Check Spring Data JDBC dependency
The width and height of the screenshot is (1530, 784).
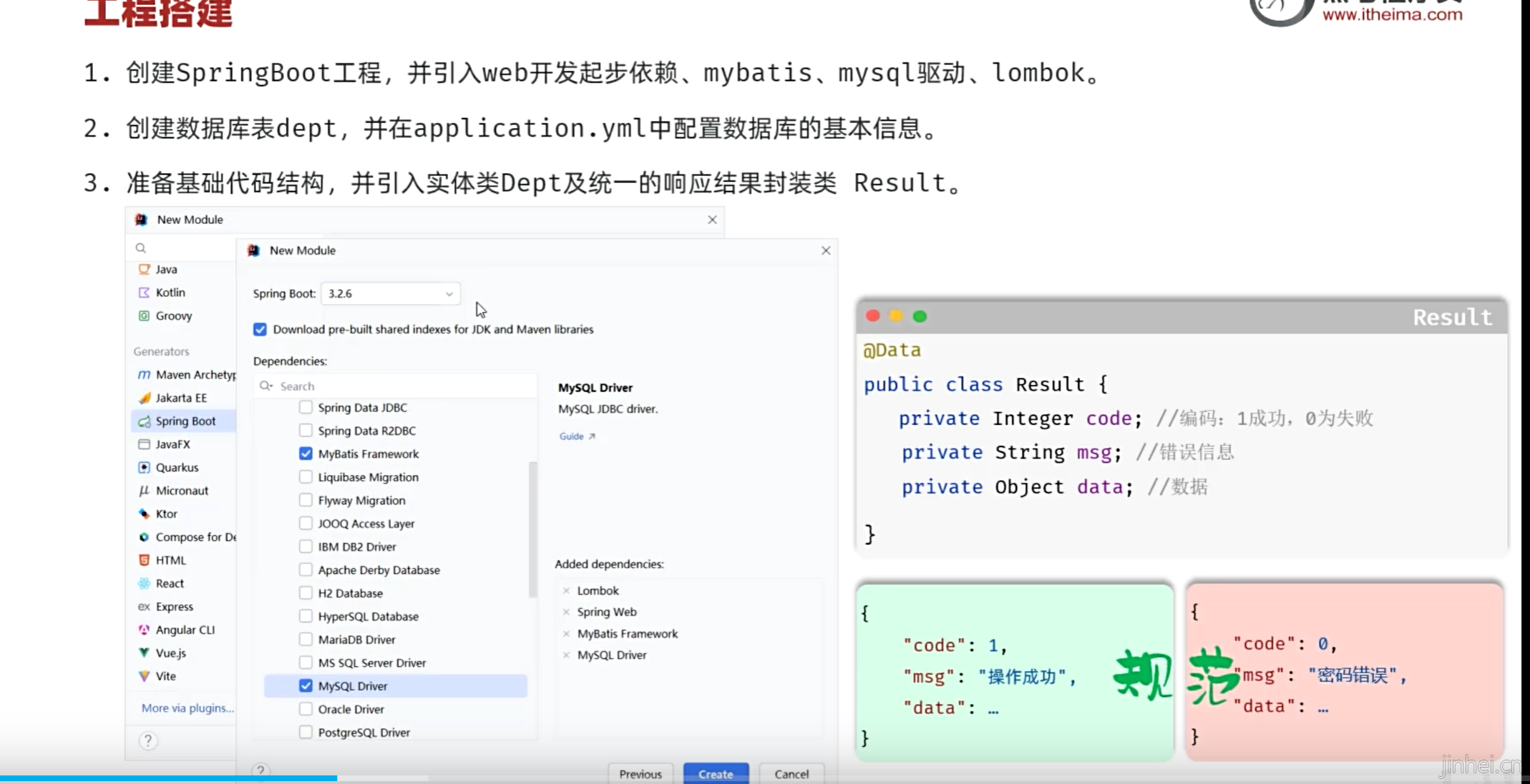point(306,407)
